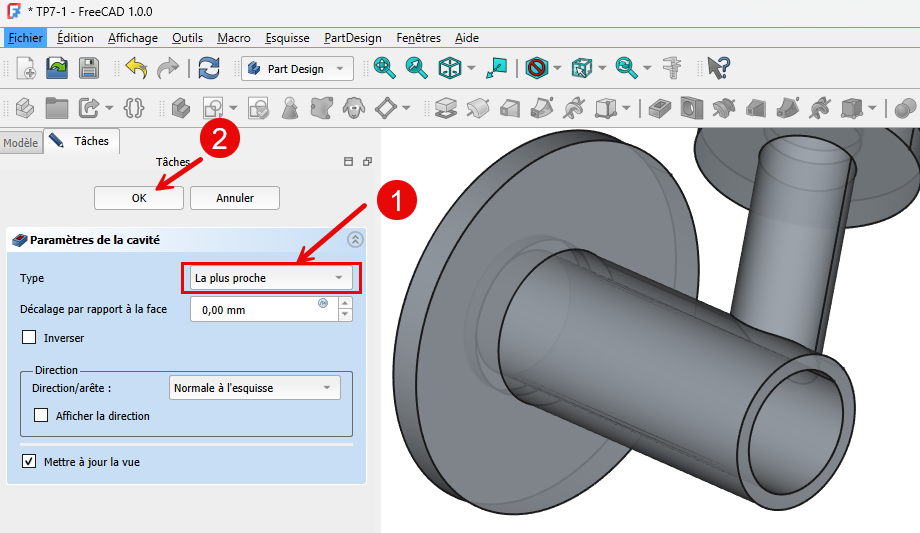Open the Esquisse menu

pos(287,38)
